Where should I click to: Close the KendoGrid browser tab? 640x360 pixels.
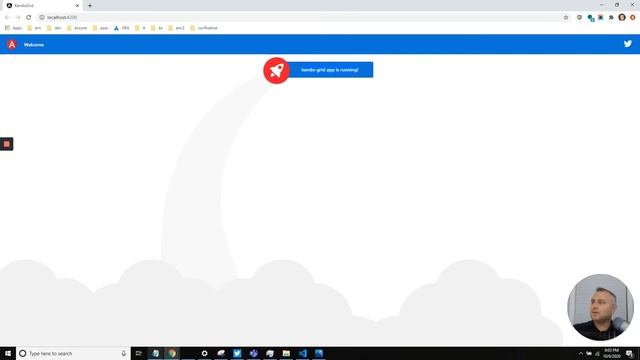(x=77, y=6)
